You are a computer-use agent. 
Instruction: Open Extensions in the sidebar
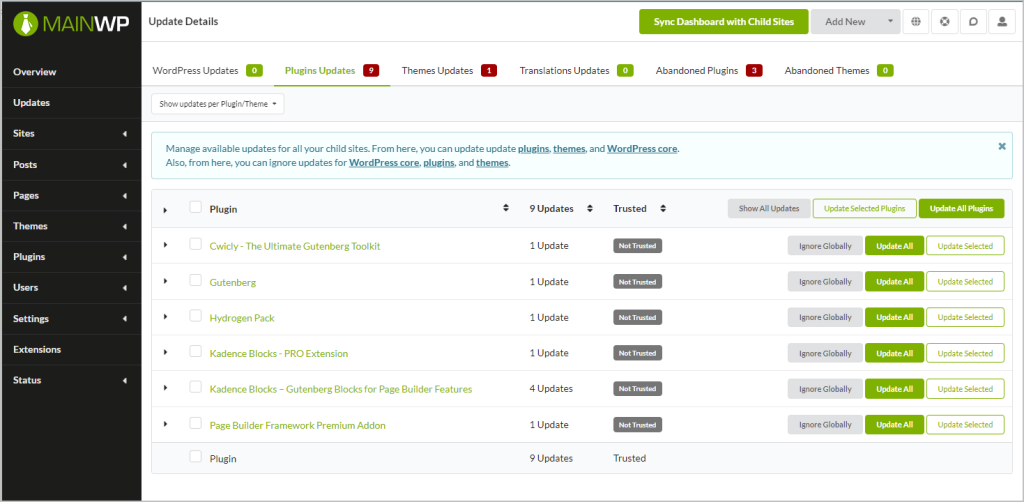pyautogui.click(x=37, y=350)
